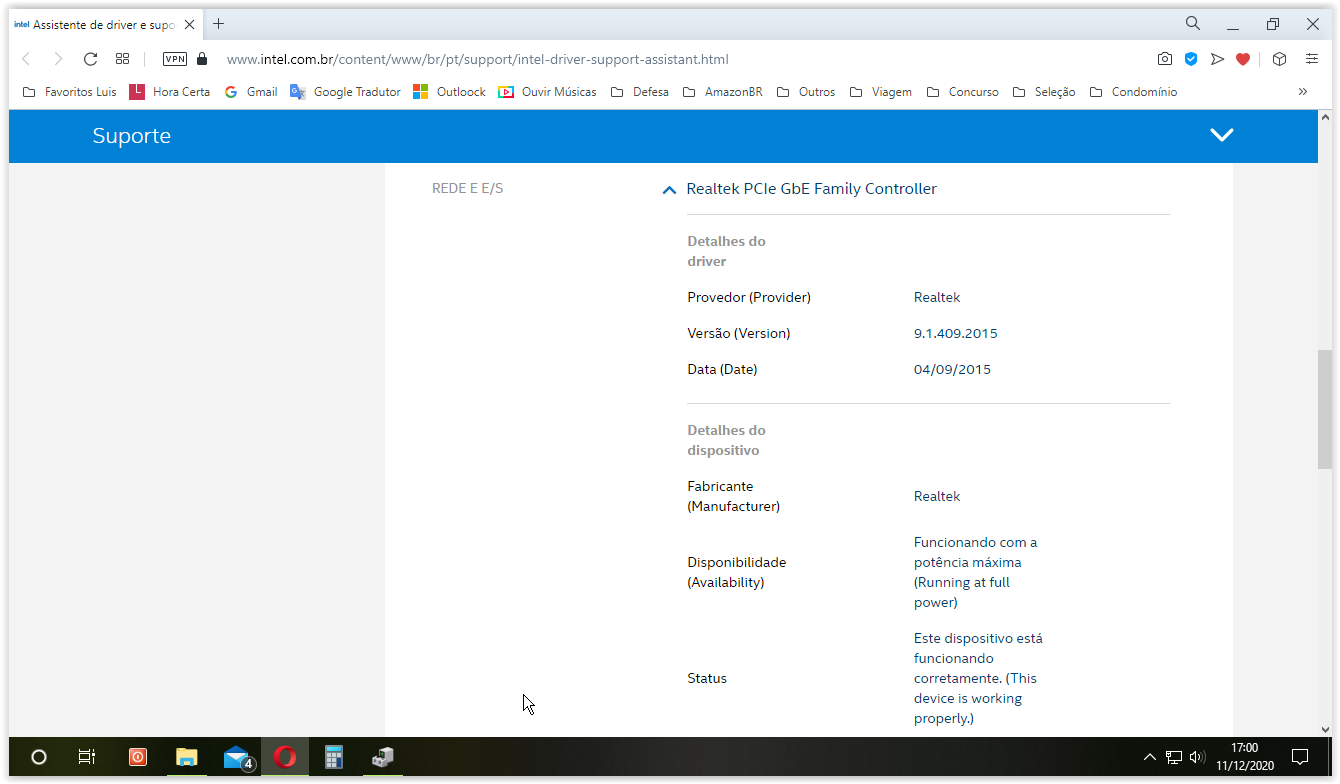This screenshot has width=1340, height=784.
Task: Open the Hora Certa bookmark
Action: point(170,92)
